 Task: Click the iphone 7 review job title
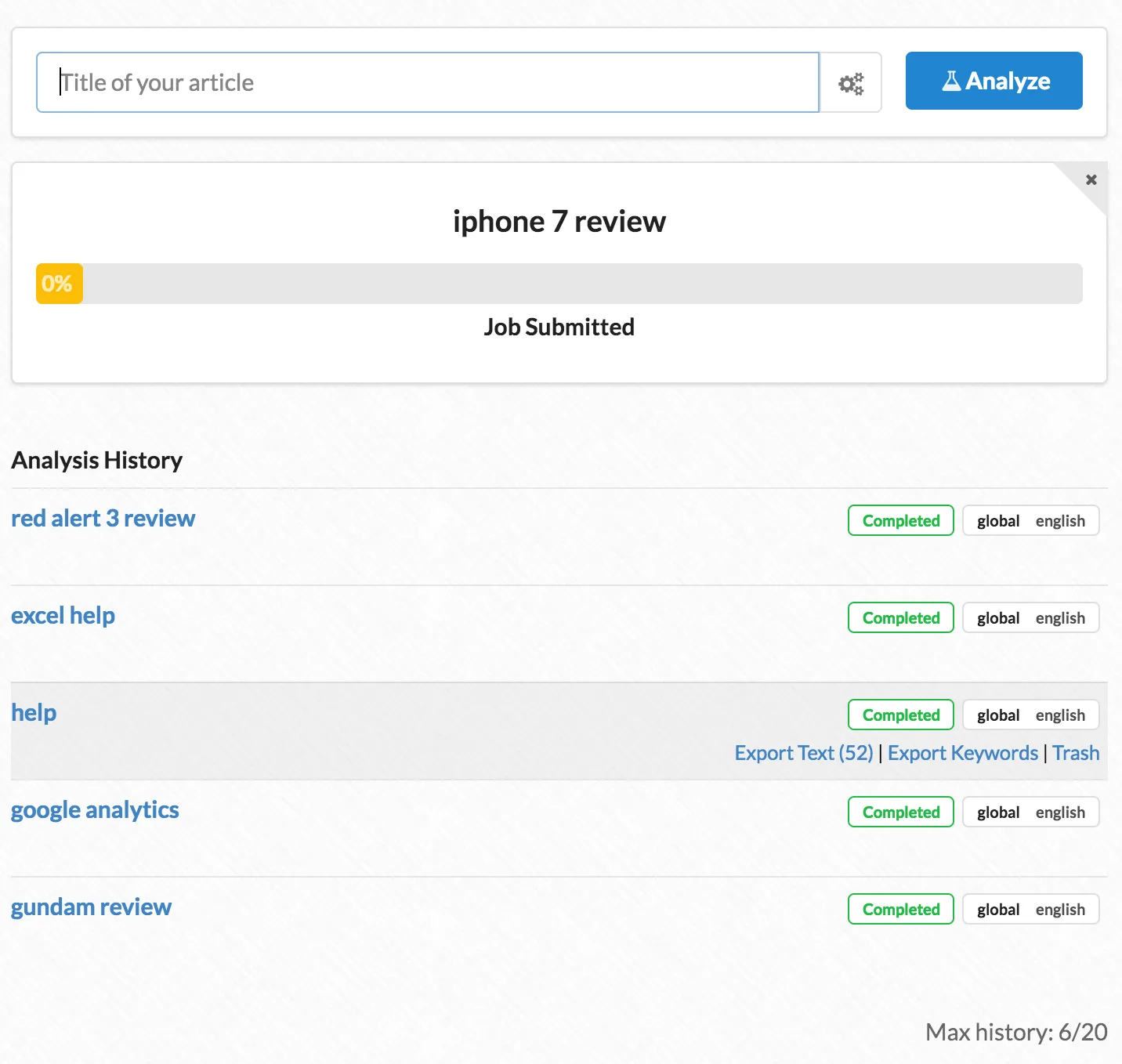coord(559,222)
